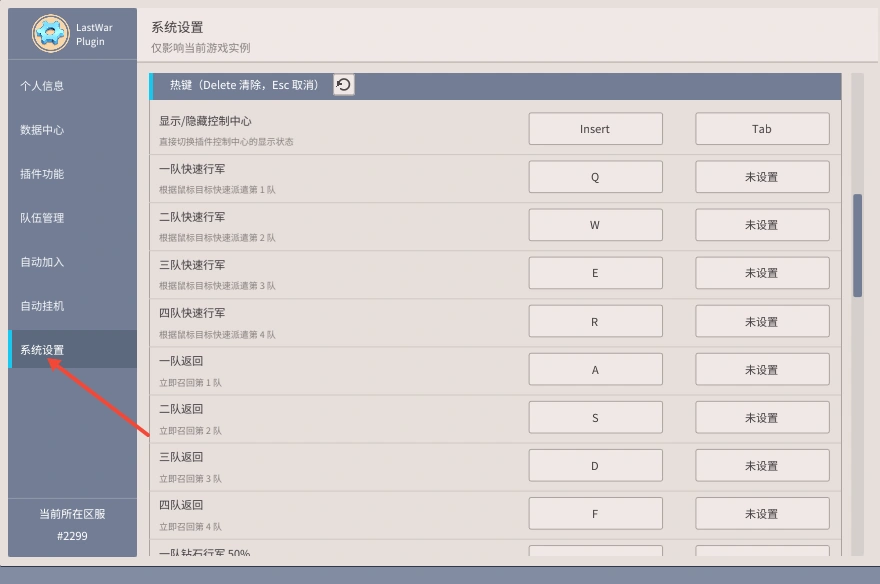Click the 显示/隐藏控制中心 row label
The height and width of the screenshot is (584, 880).
205,121
